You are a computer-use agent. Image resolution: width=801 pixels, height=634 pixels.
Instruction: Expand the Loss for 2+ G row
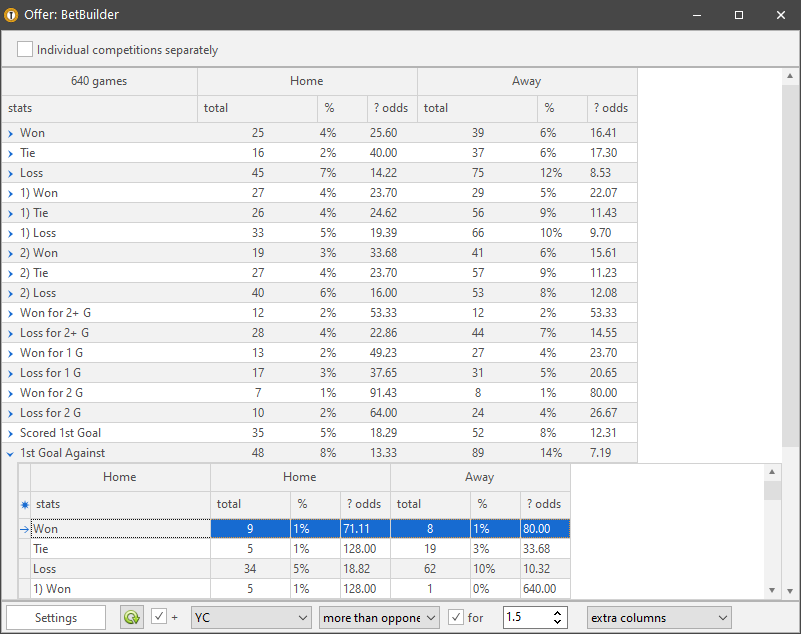11,333
